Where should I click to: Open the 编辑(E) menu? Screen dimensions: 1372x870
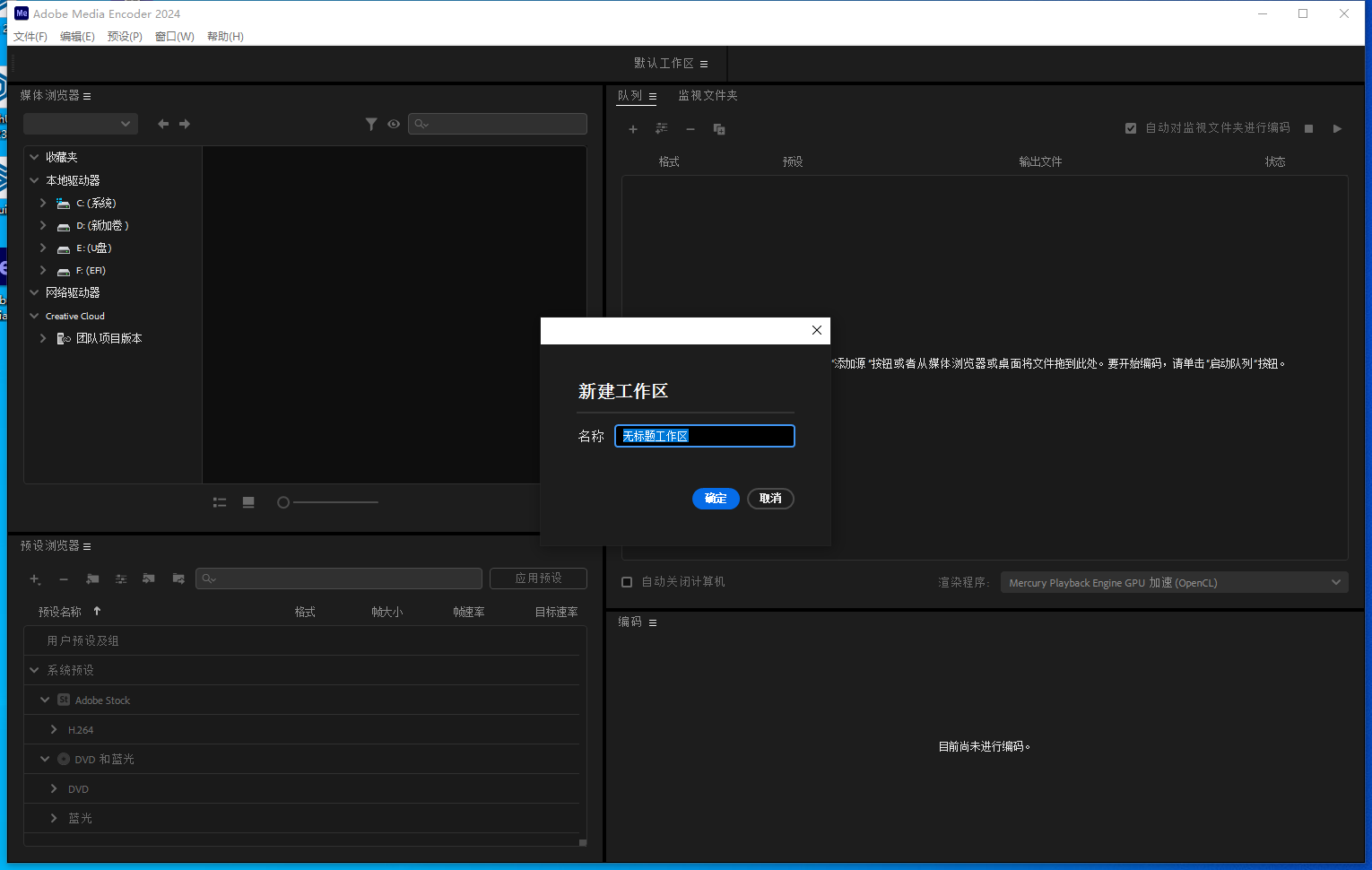click(77, 37)
